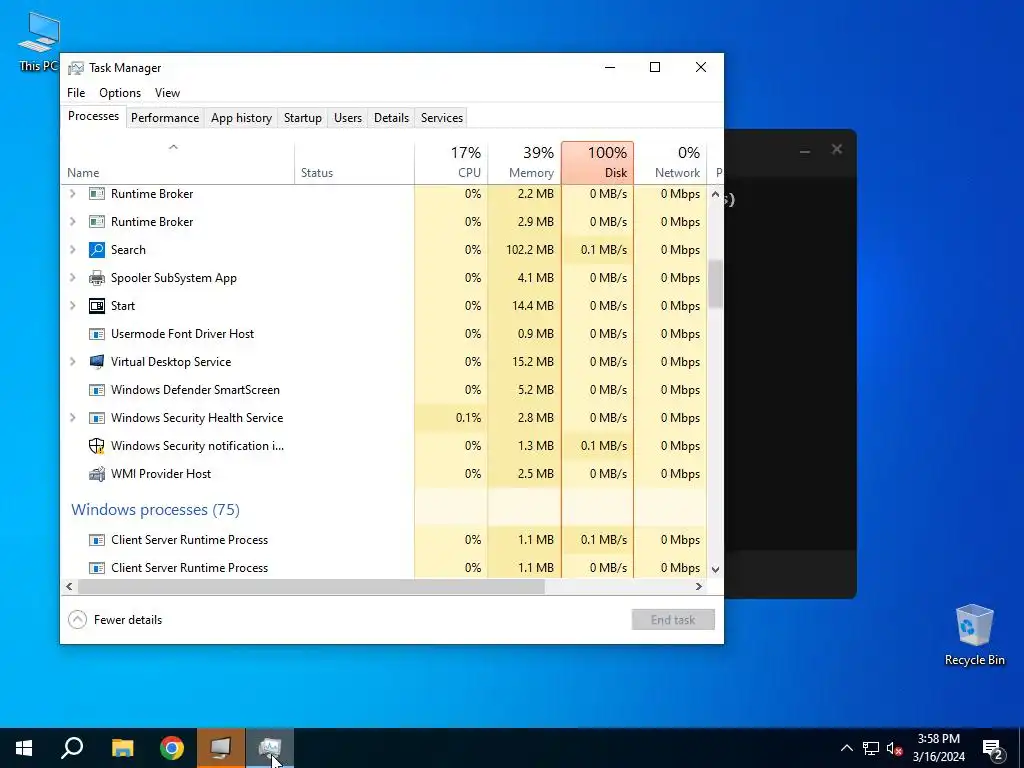The image size is (1024, 768).
Task: Sort by the Status column header
Action: (x=355, y=163)
